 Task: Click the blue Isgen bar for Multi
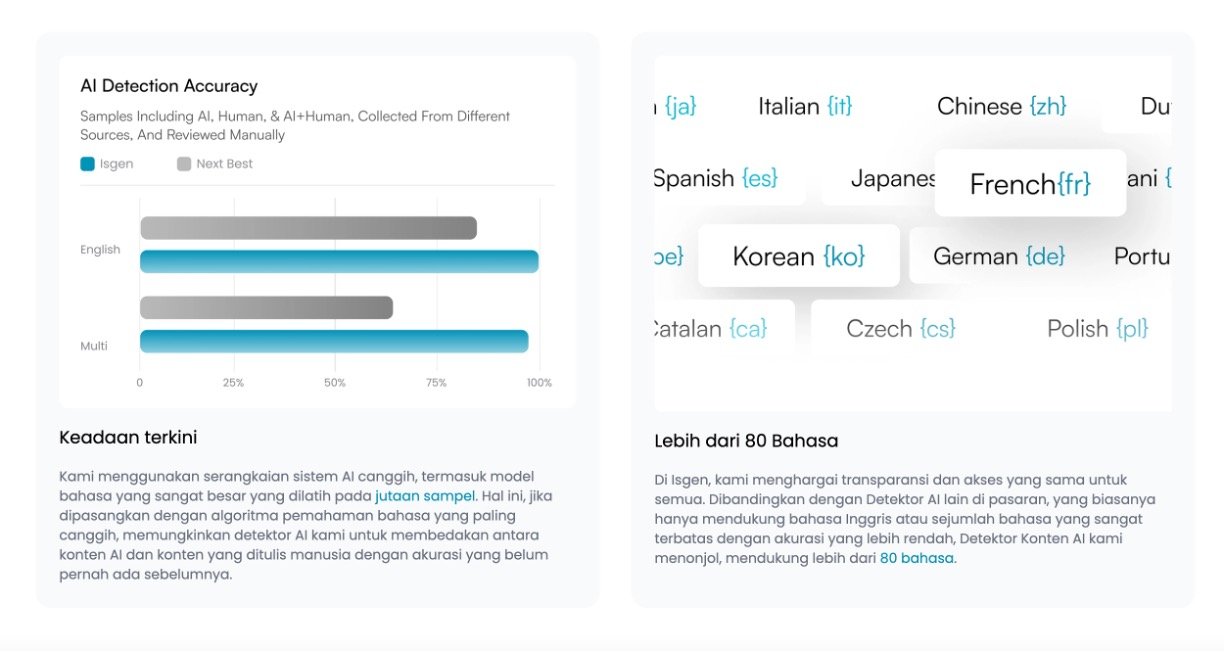coord(334,341)
